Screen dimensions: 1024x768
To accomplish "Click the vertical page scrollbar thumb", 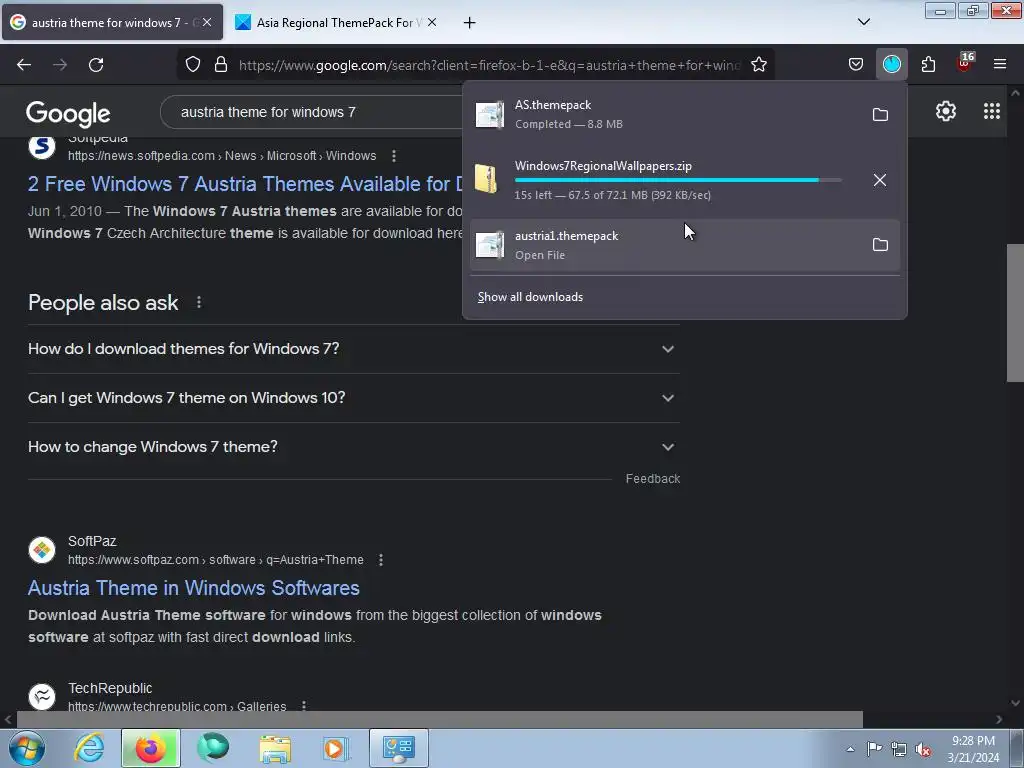I will (1015, 313).
